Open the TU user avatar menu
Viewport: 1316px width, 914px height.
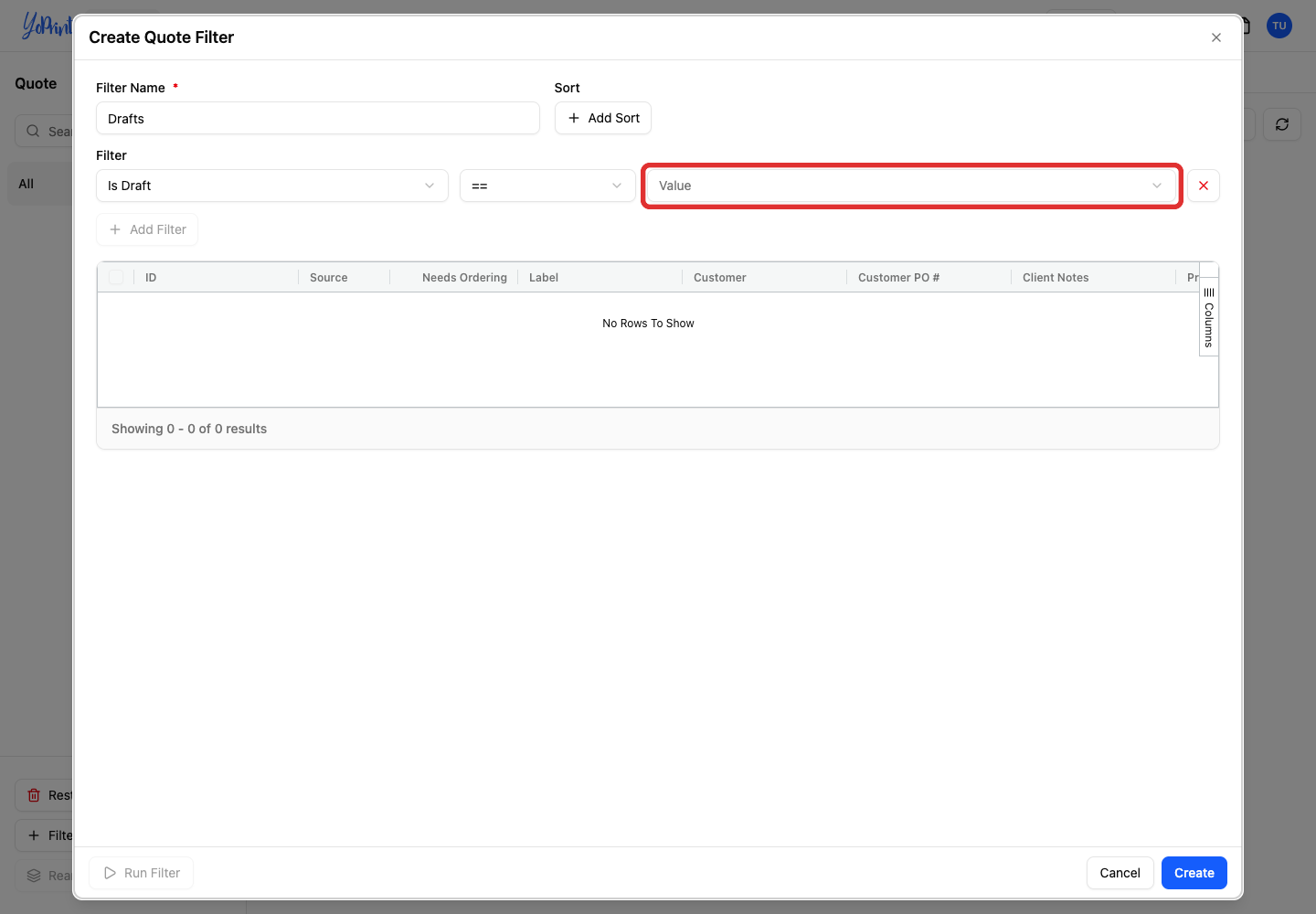(1279, 26)
